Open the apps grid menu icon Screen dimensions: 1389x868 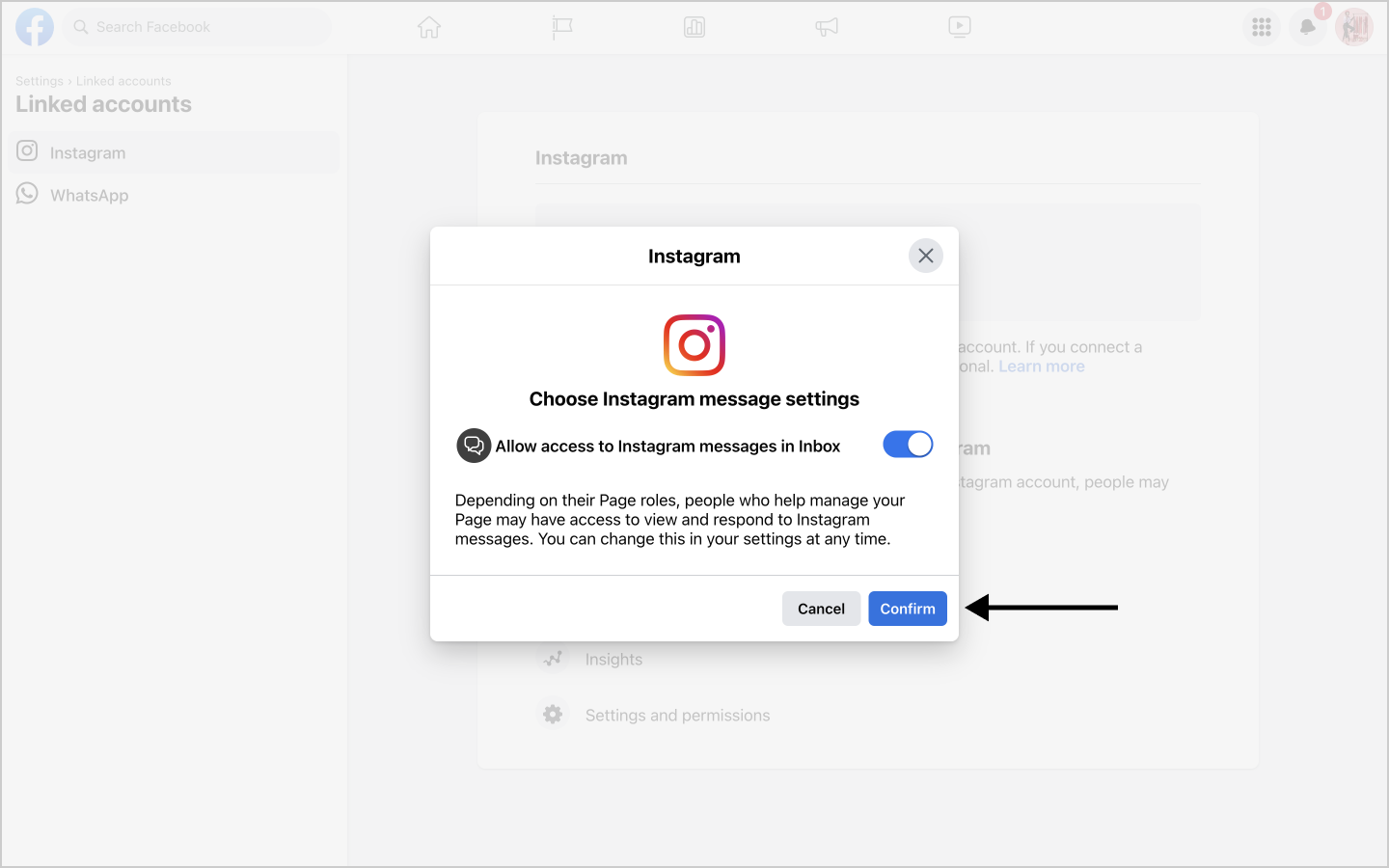pos(1262,27)
